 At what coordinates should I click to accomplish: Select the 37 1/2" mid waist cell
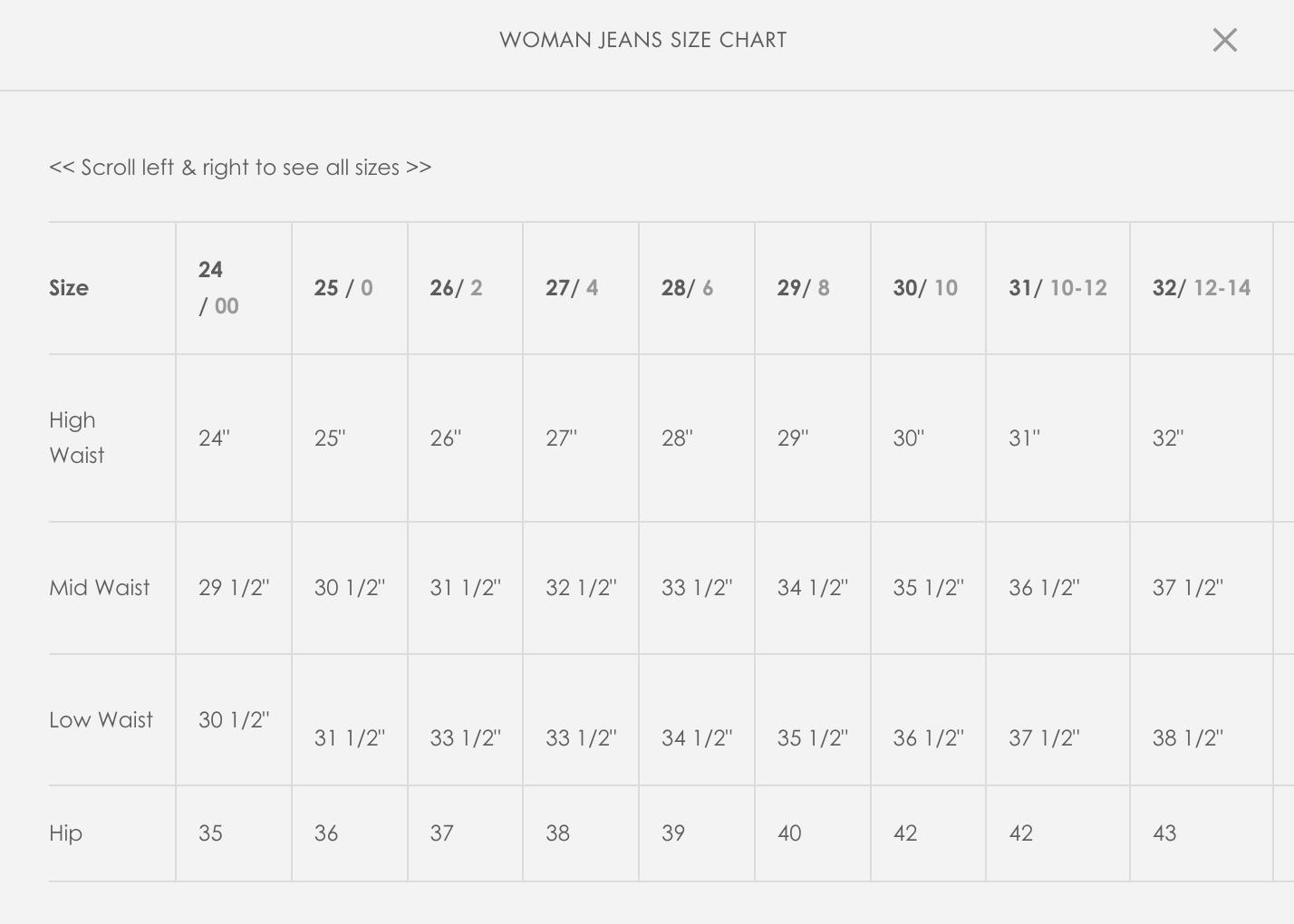[1187, 588]
